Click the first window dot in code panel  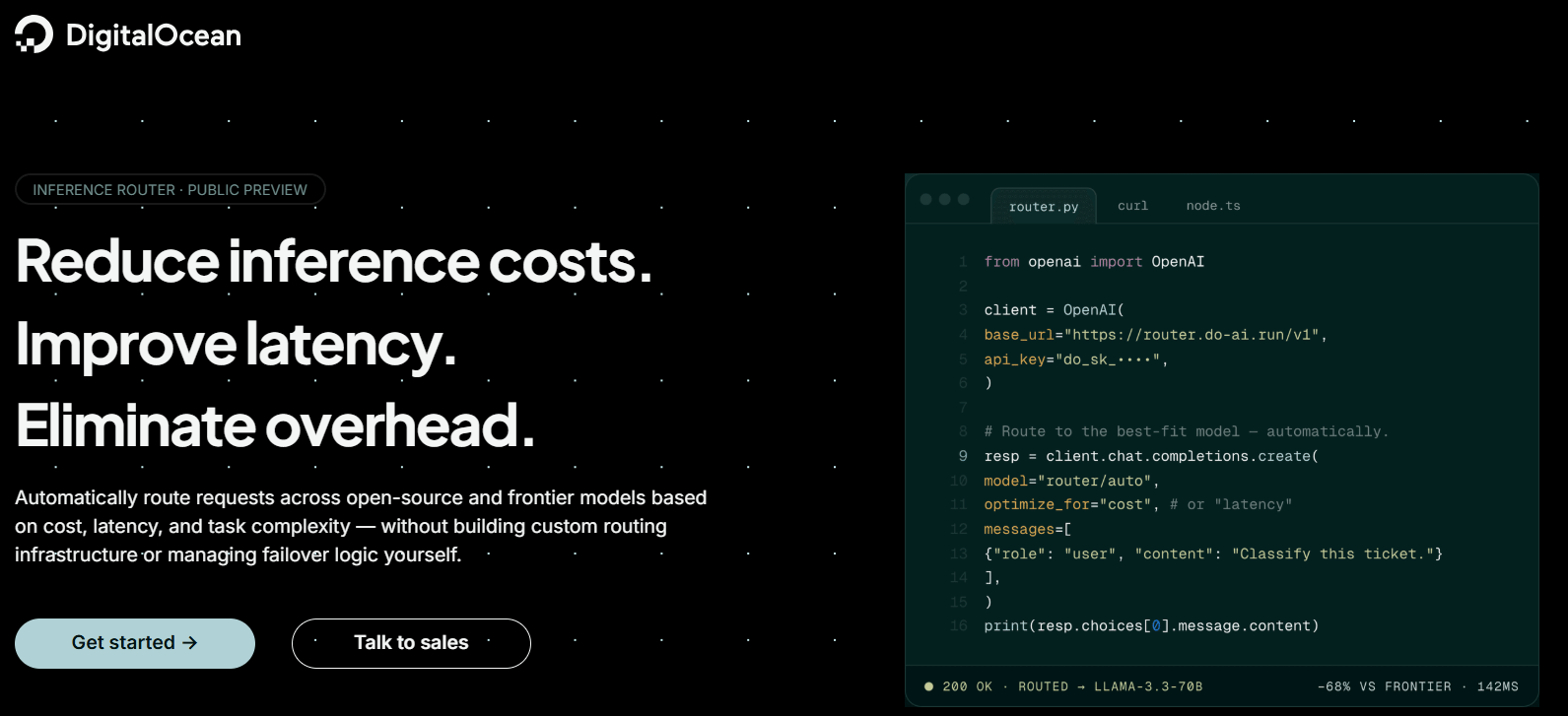pos(925,199)
